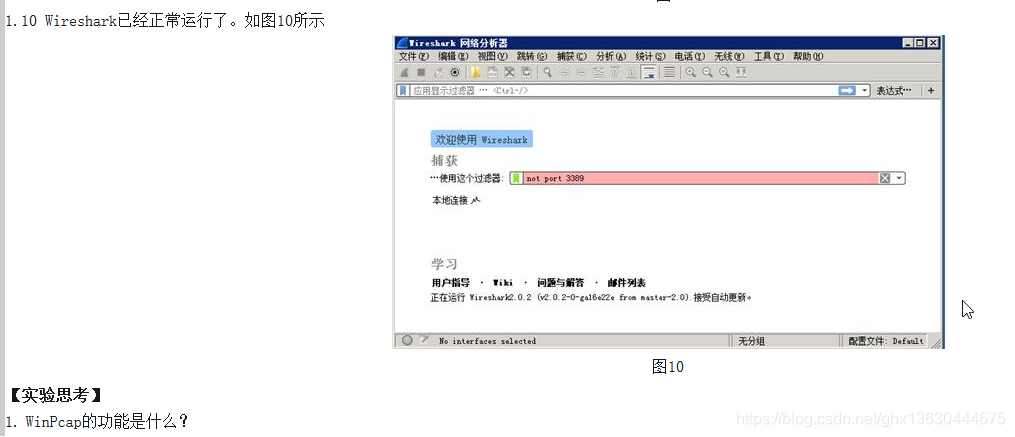Zoom in on the packet text
1015x437 pixels.
point(691,73)
